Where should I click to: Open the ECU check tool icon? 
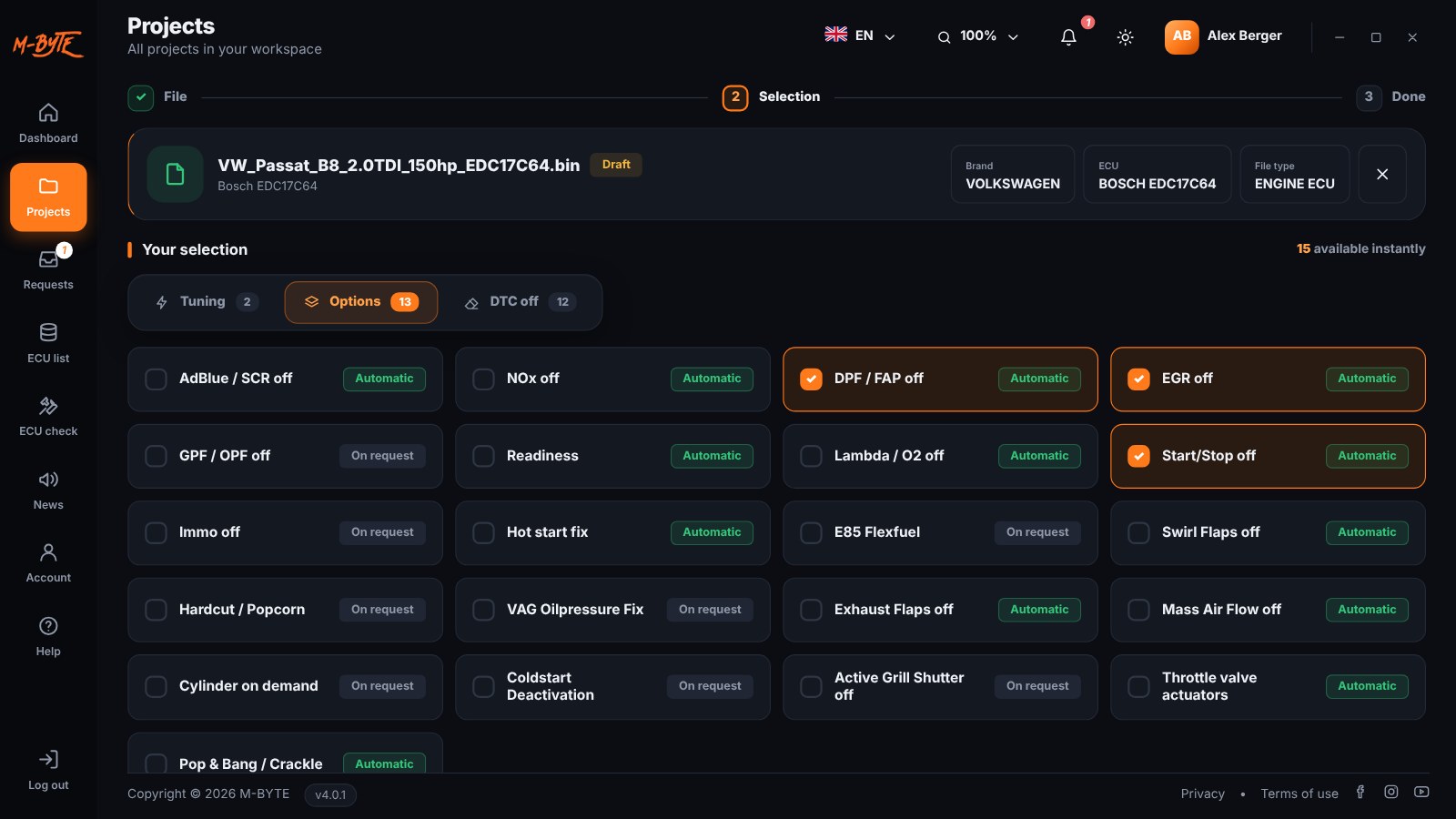click(48, 406)
